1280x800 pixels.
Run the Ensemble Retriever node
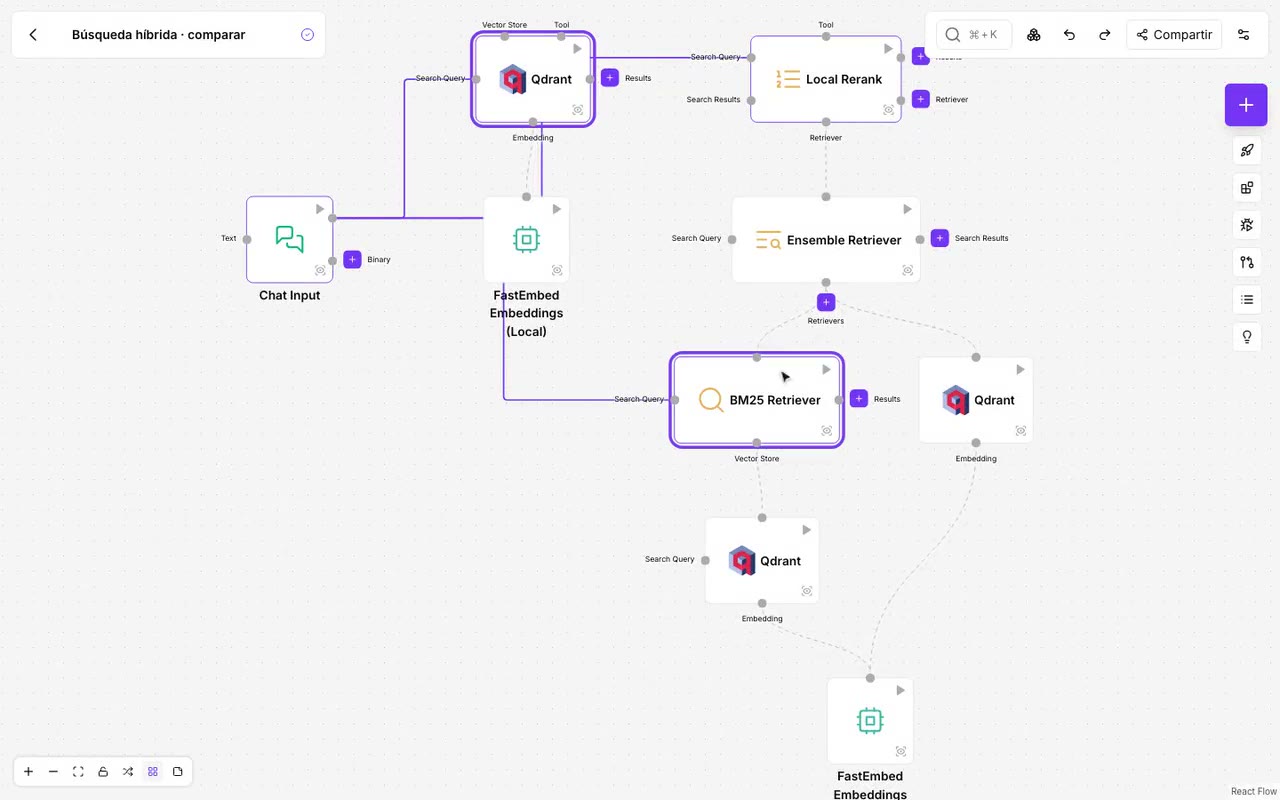point(907,210)
